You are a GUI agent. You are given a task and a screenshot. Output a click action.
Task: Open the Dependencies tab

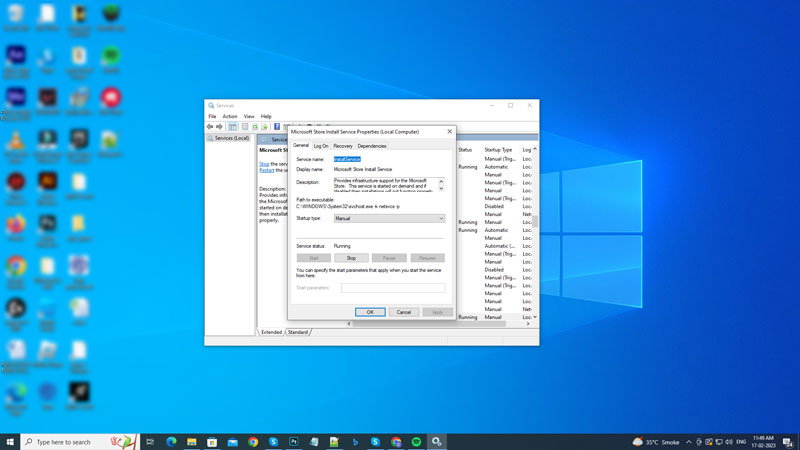(372, 146)
